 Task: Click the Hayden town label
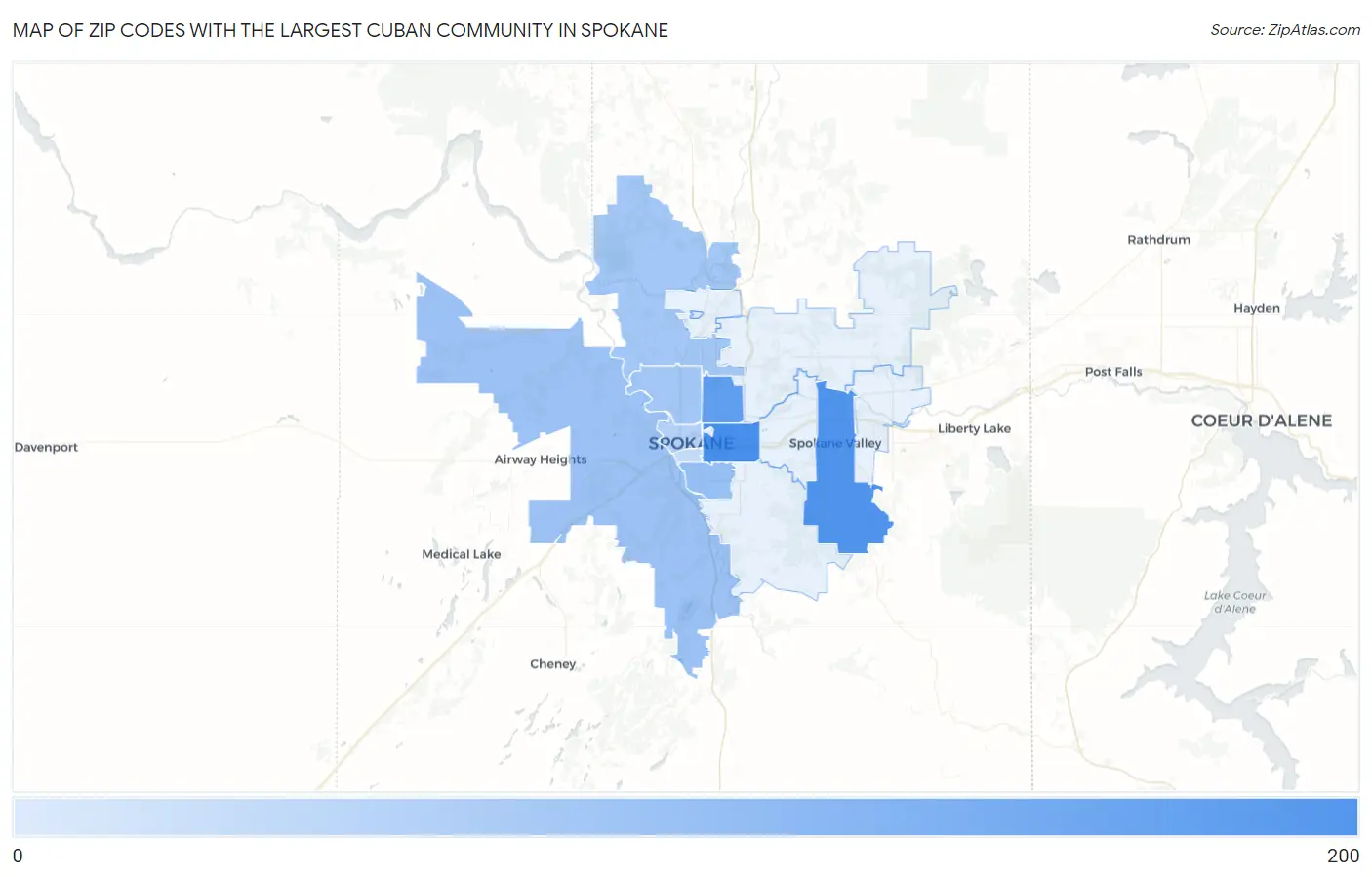pyautogui.click(x=1256, y=308)
